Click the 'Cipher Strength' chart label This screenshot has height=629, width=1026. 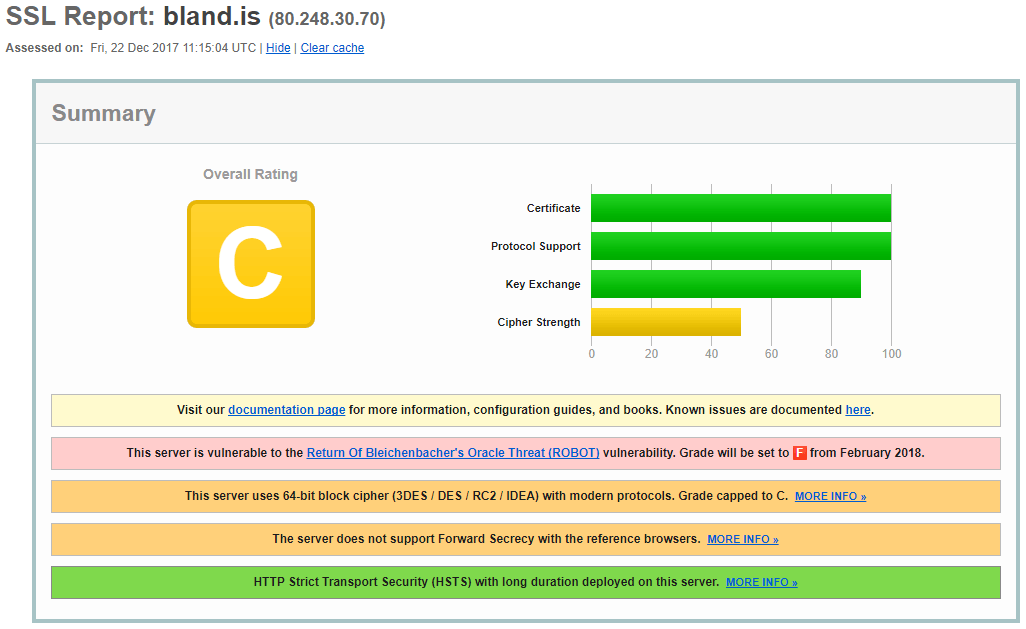click(x=539, y=322)
